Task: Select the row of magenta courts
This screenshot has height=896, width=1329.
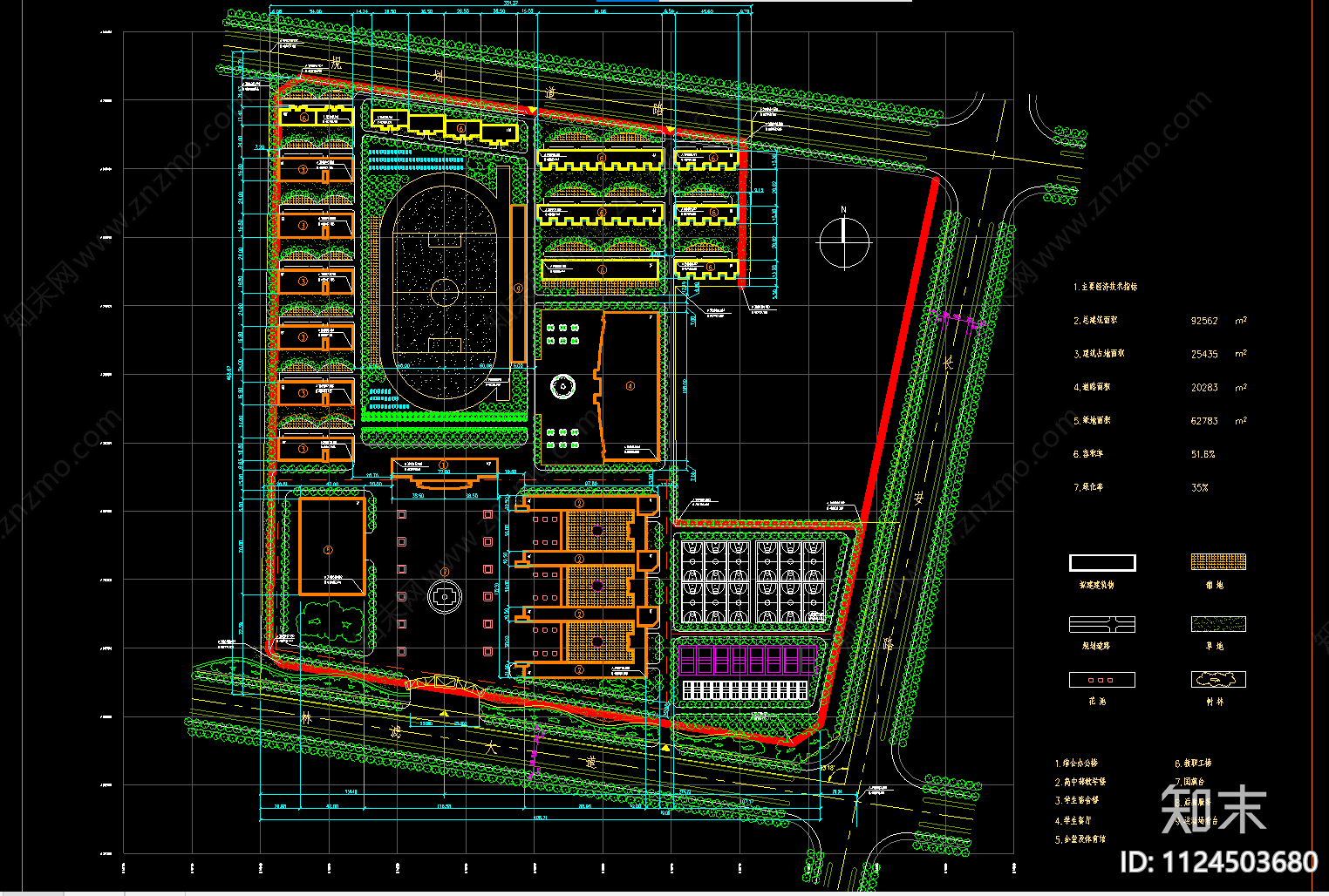Action: tap(746, 660)
